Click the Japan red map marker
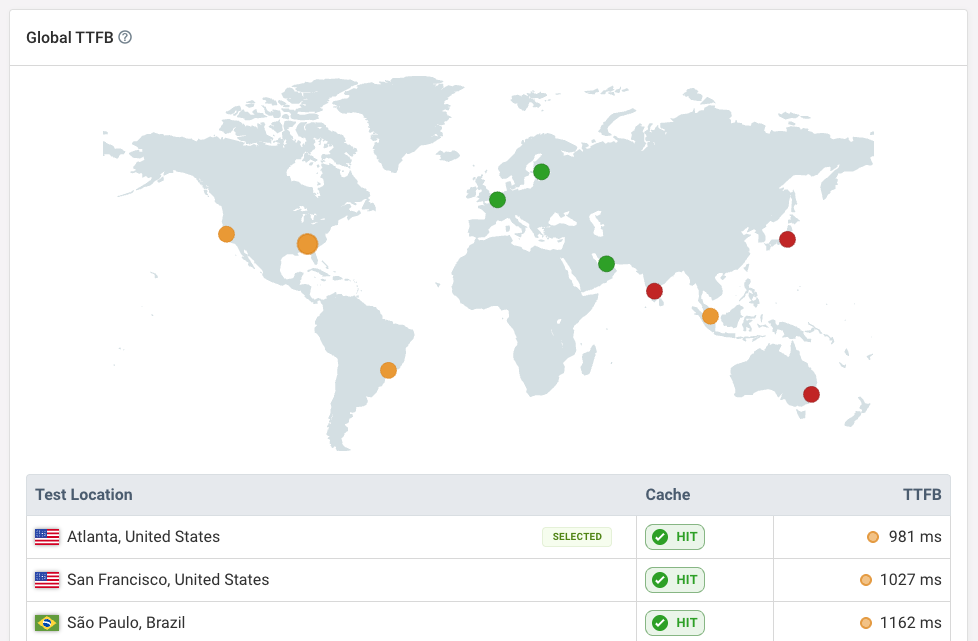Image resolution: width=978 pixels, height=641 pixels. (x=787, y=239)
